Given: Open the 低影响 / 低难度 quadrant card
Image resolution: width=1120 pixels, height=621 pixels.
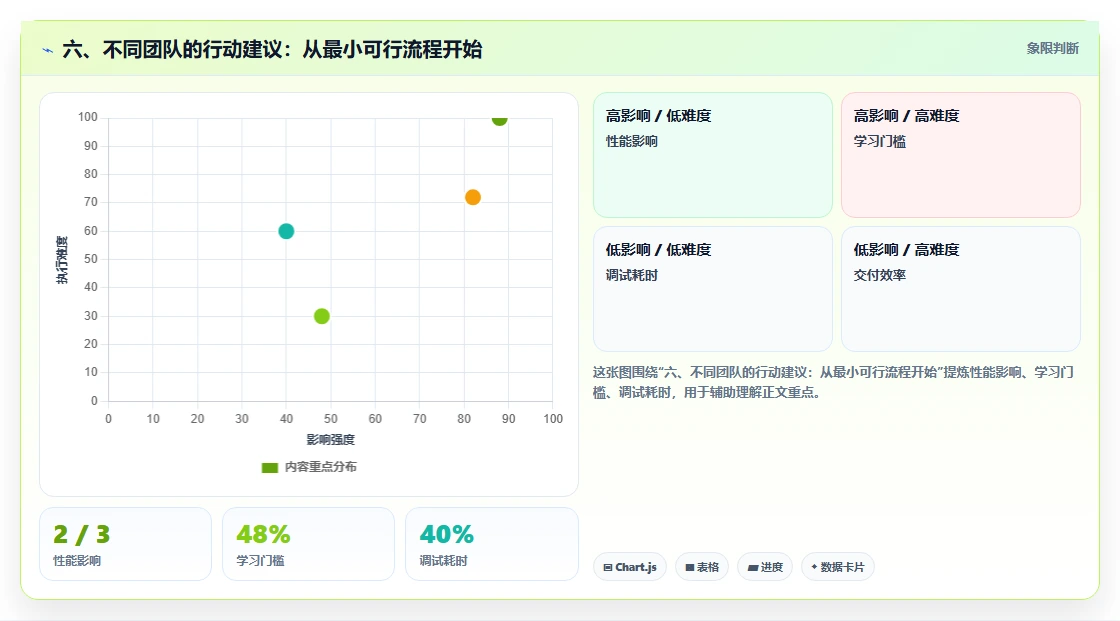Looking at the screenshot, I should 713,289.
